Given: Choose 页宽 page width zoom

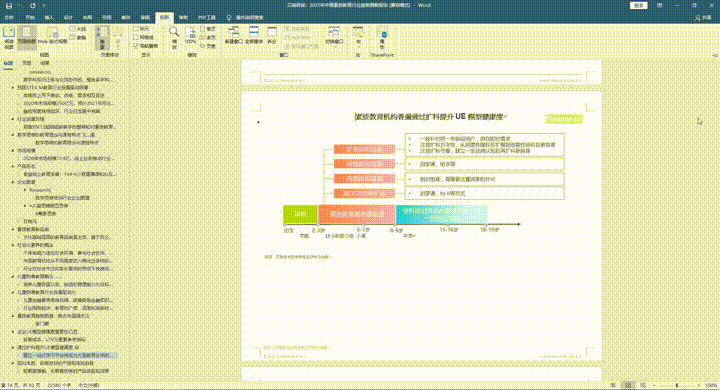Looking at the screenshot, I should pos(208,46).
